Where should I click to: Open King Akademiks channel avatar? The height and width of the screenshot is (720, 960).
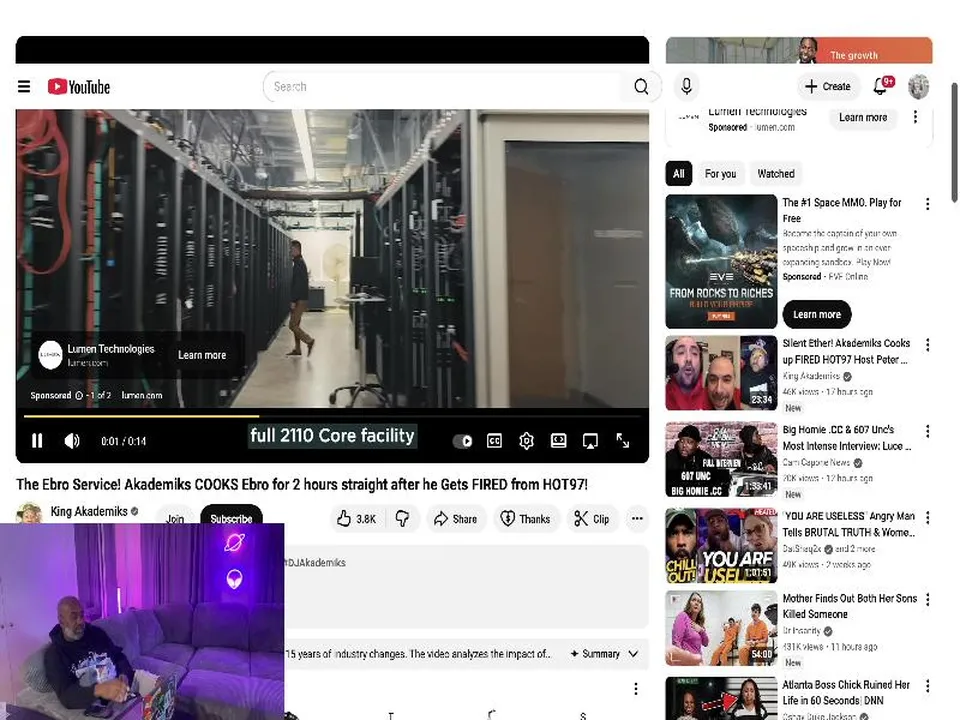[29, 512]
